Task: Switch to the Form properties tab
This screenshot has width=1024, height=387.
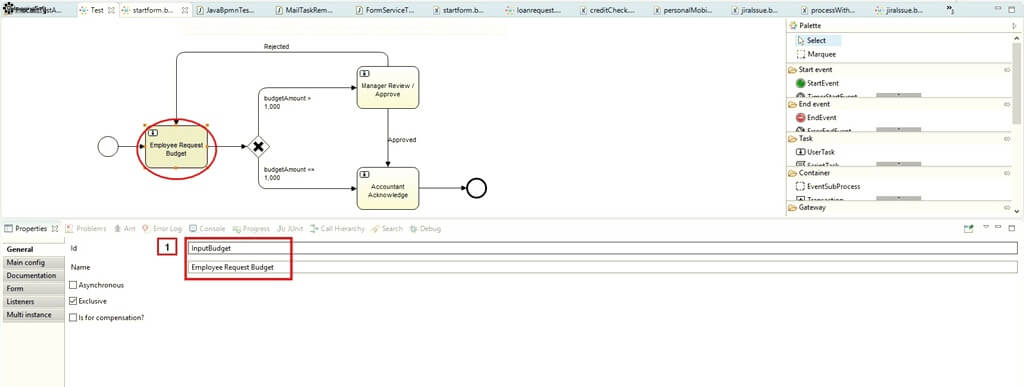Action: (15, 288)
